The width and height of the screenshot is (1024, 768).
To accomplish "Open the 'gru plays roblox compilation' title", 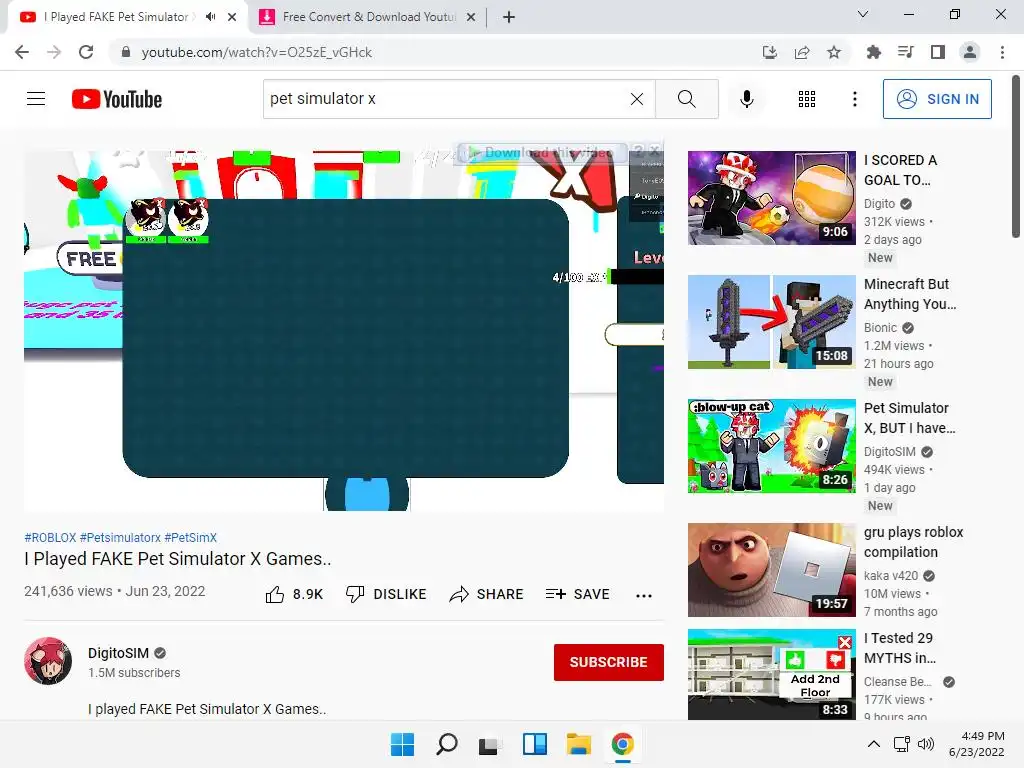I will point(914,542).
